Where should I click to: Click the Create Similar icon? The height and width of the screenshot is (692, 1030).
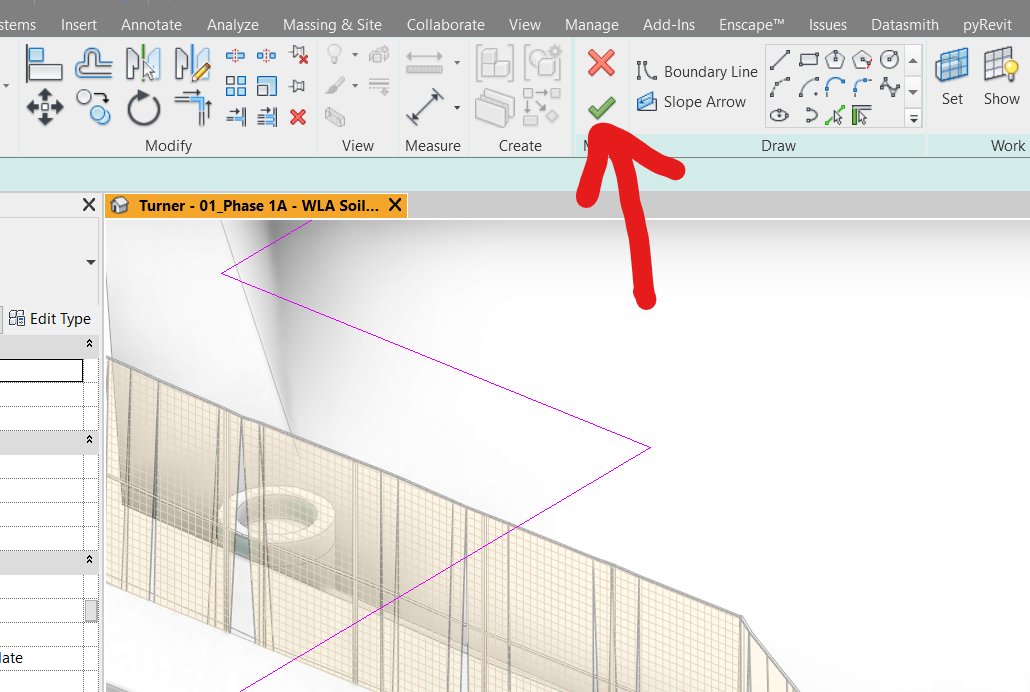542,106
